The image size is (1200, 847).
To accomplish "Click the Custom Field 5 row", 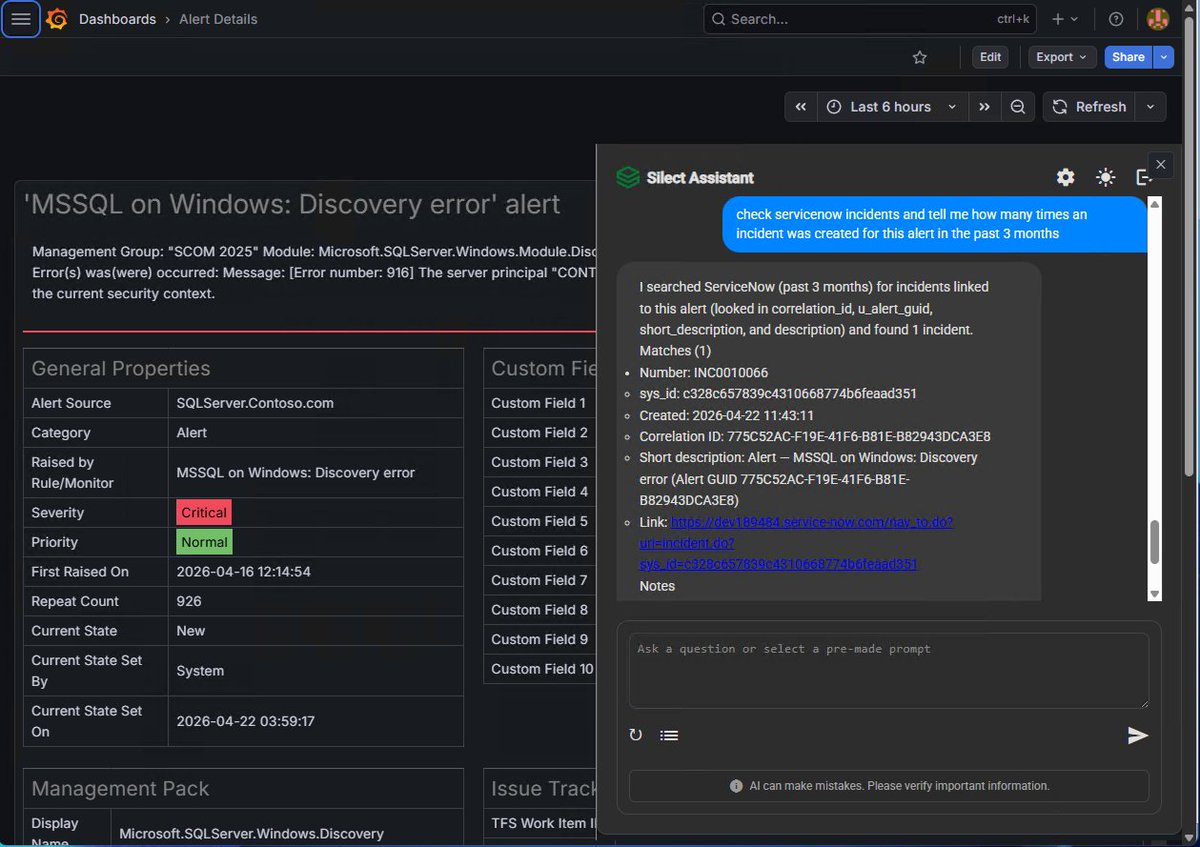I will 540,521.
